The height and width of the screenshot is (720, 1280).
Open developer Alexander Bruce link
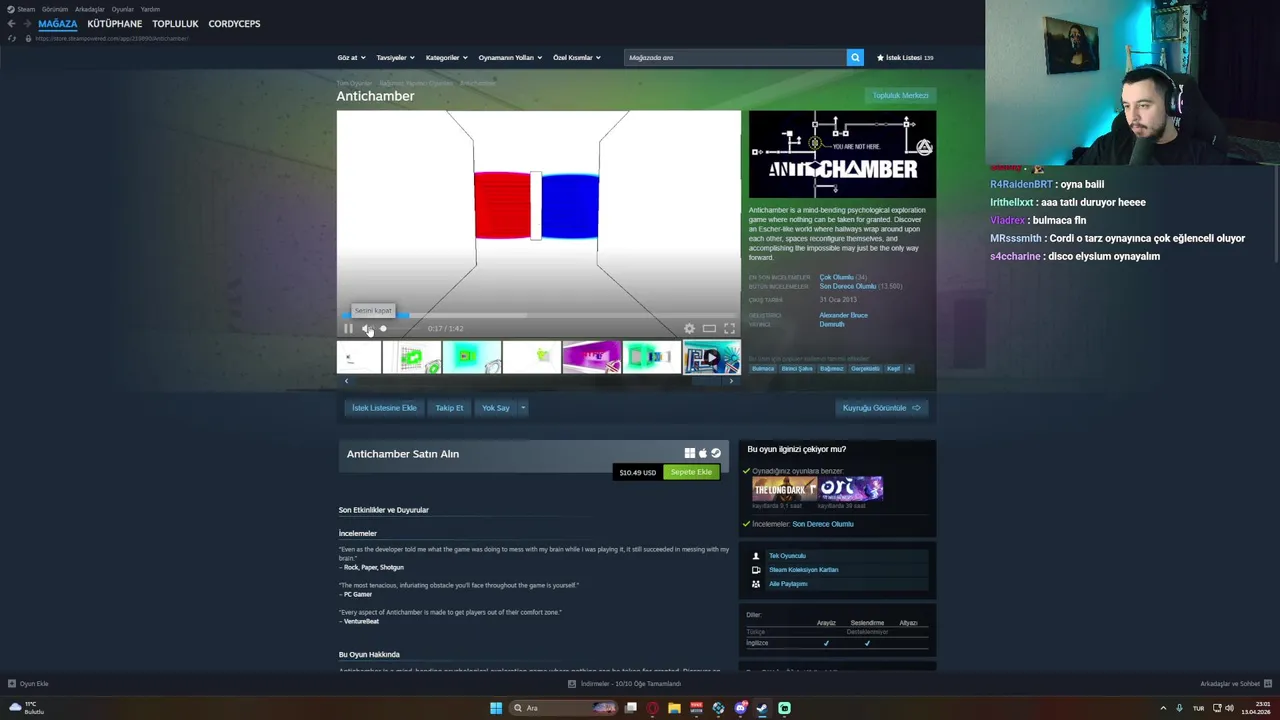point(843,315)
